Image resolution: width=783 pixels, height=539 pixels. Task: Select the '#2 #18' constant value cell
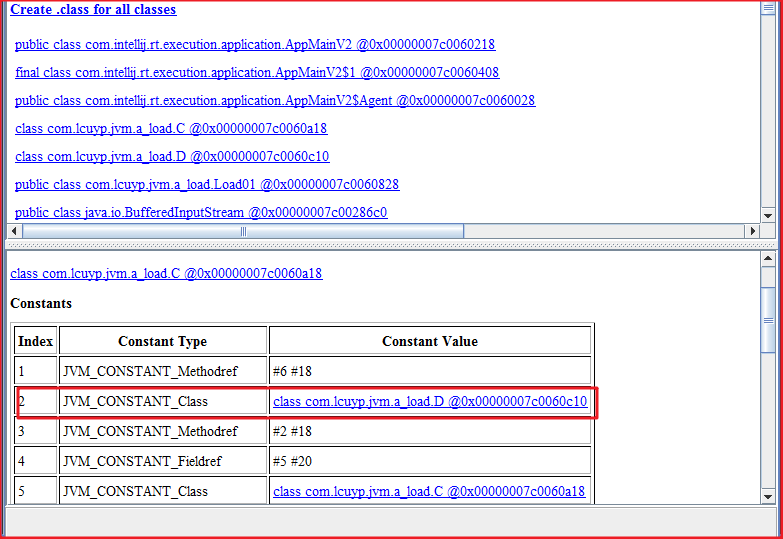pos(430,431)
